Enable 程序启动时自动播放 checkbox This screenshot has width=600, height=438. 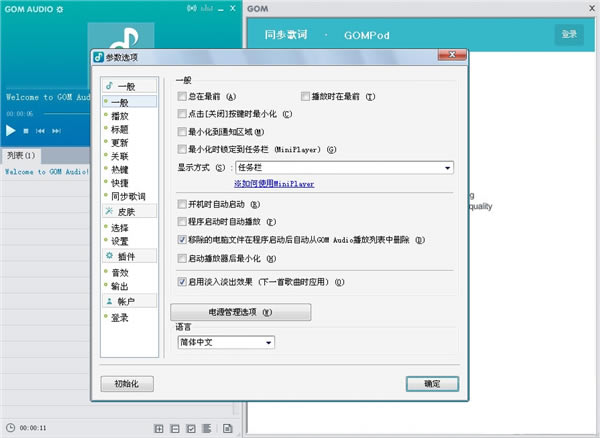point(182,221)
